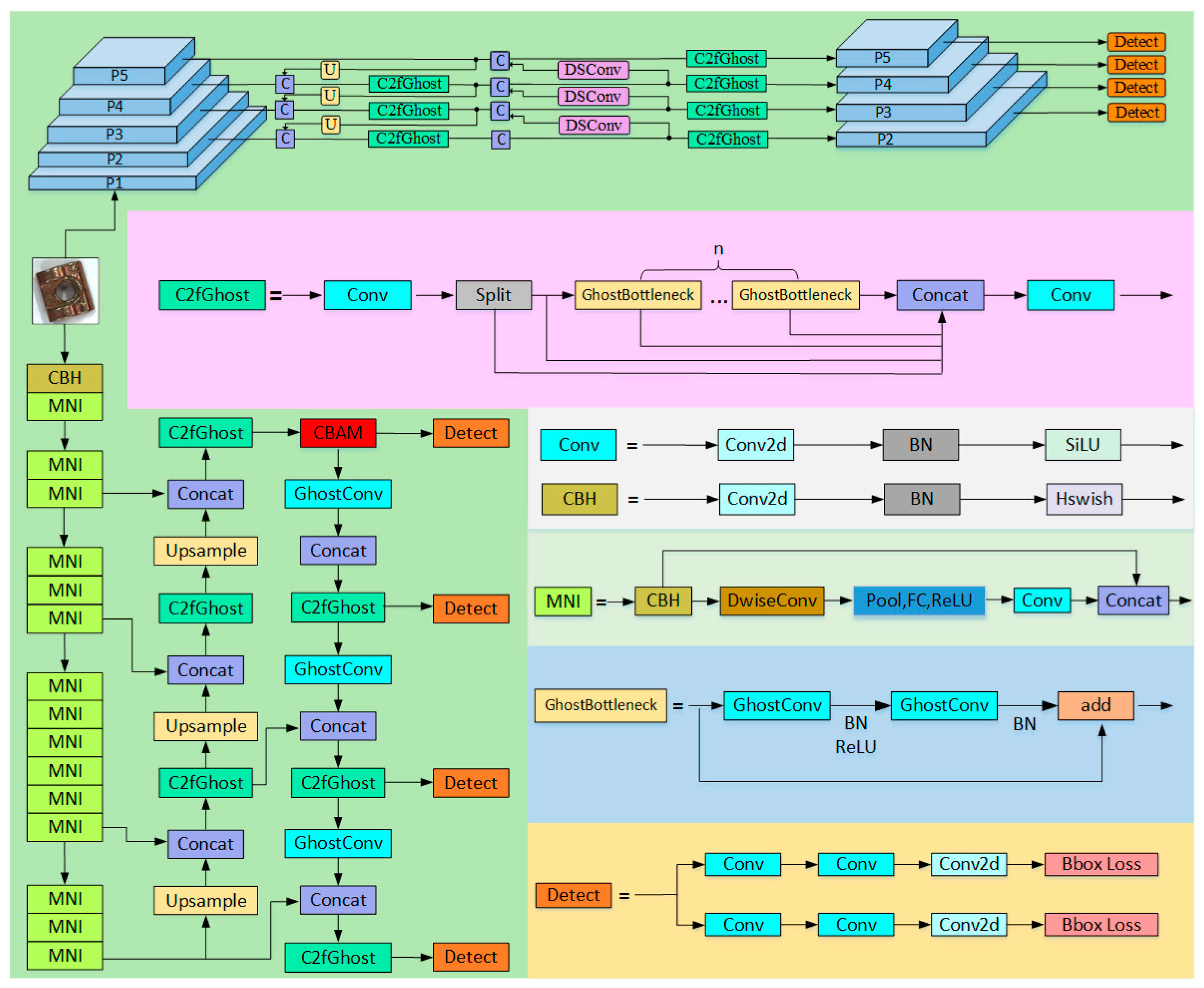Click the CBH block below input image
Image resolution: width=1204 pixels, height=988 pixels.
[x=64, y=378]
